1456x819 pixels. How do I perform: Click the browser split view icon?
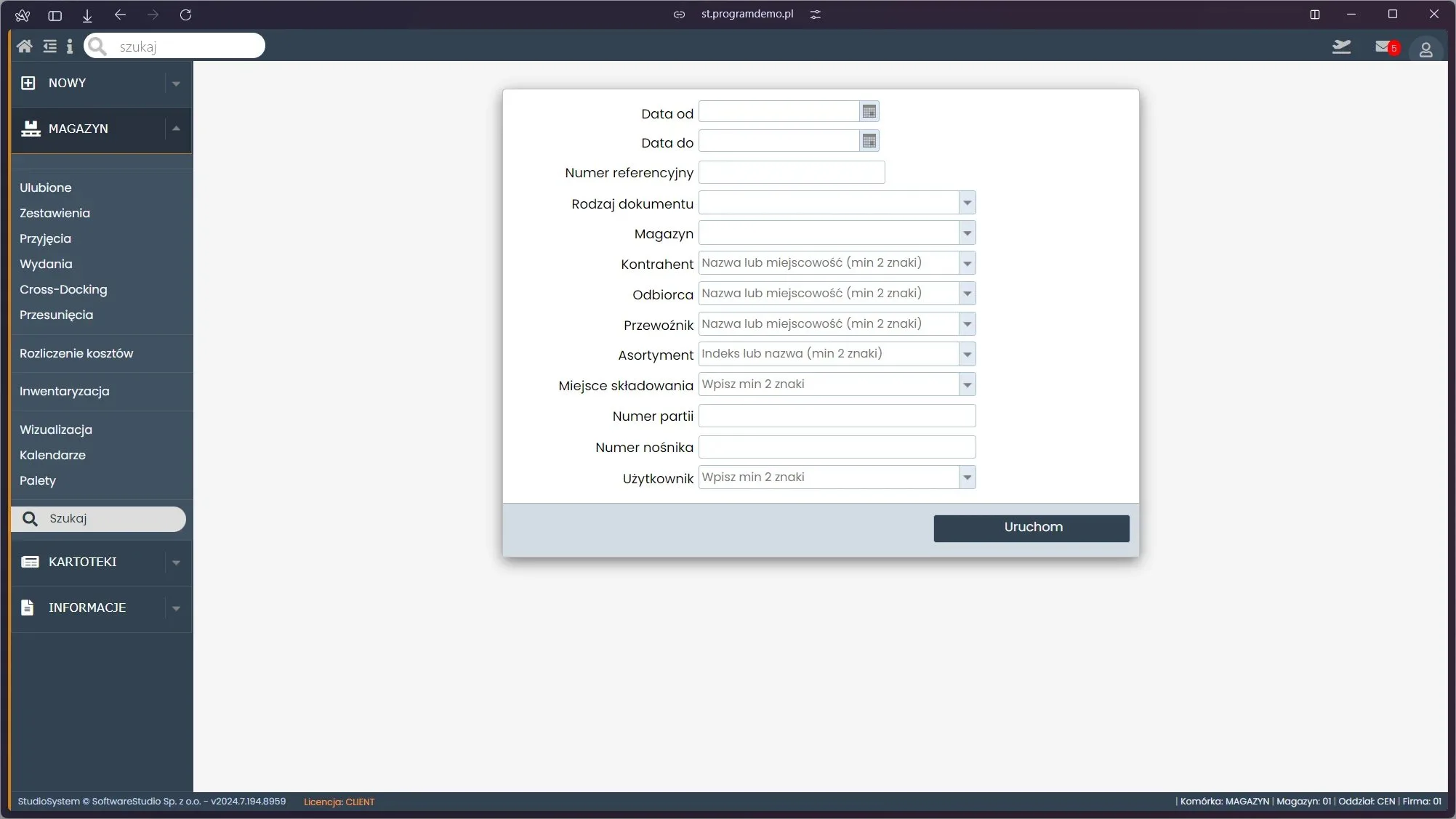pos(1315,15)
